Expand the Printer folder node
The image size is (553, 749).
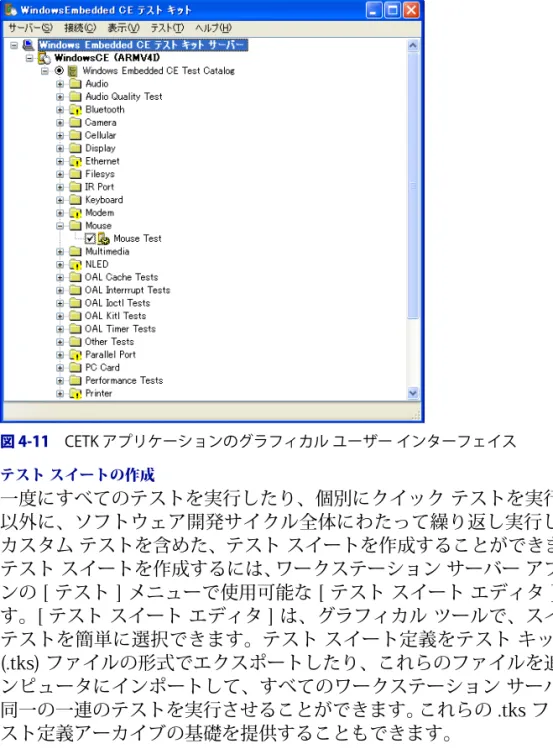(x=60, y=394)
